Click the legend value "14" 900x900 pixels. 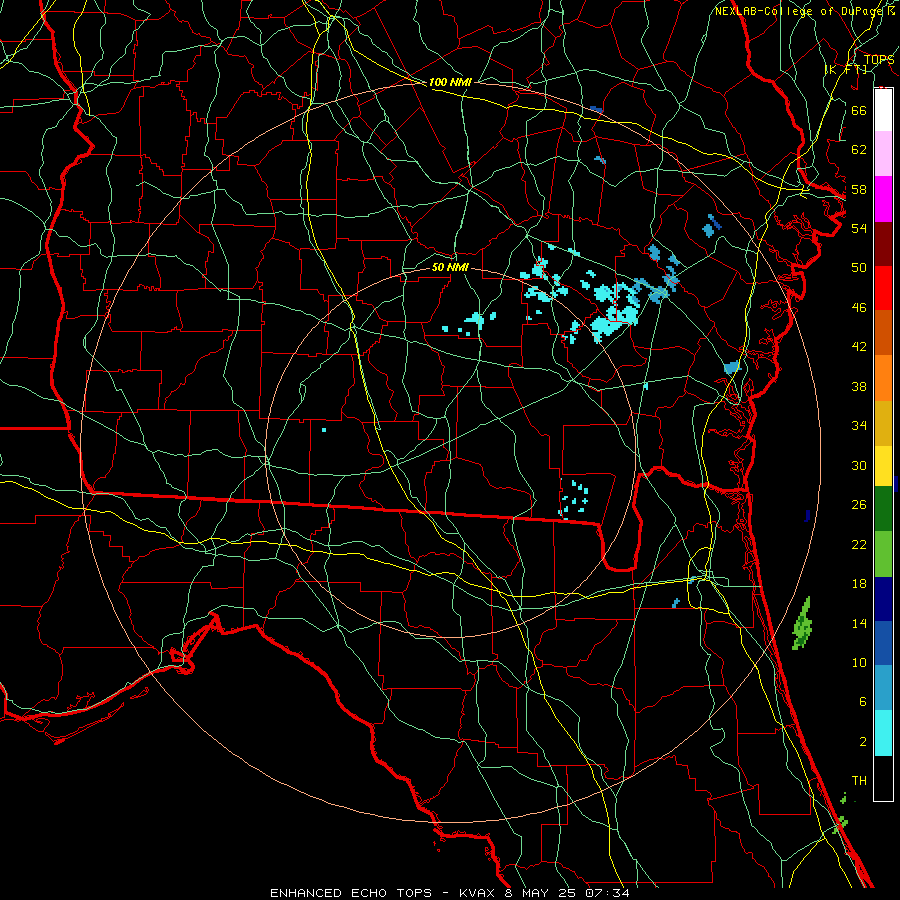click(859, 623)
